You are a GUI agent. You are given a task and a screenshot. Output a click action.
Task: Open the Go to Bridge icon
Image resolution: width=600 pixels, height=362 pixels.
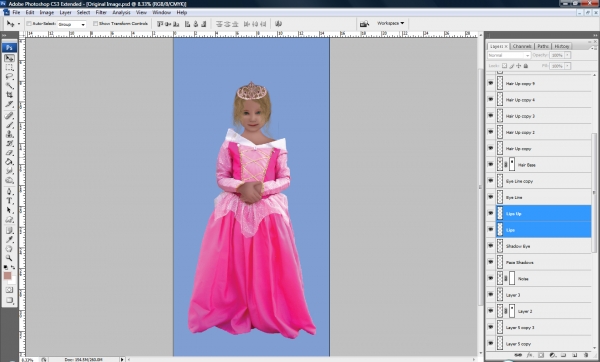point(364,24)
